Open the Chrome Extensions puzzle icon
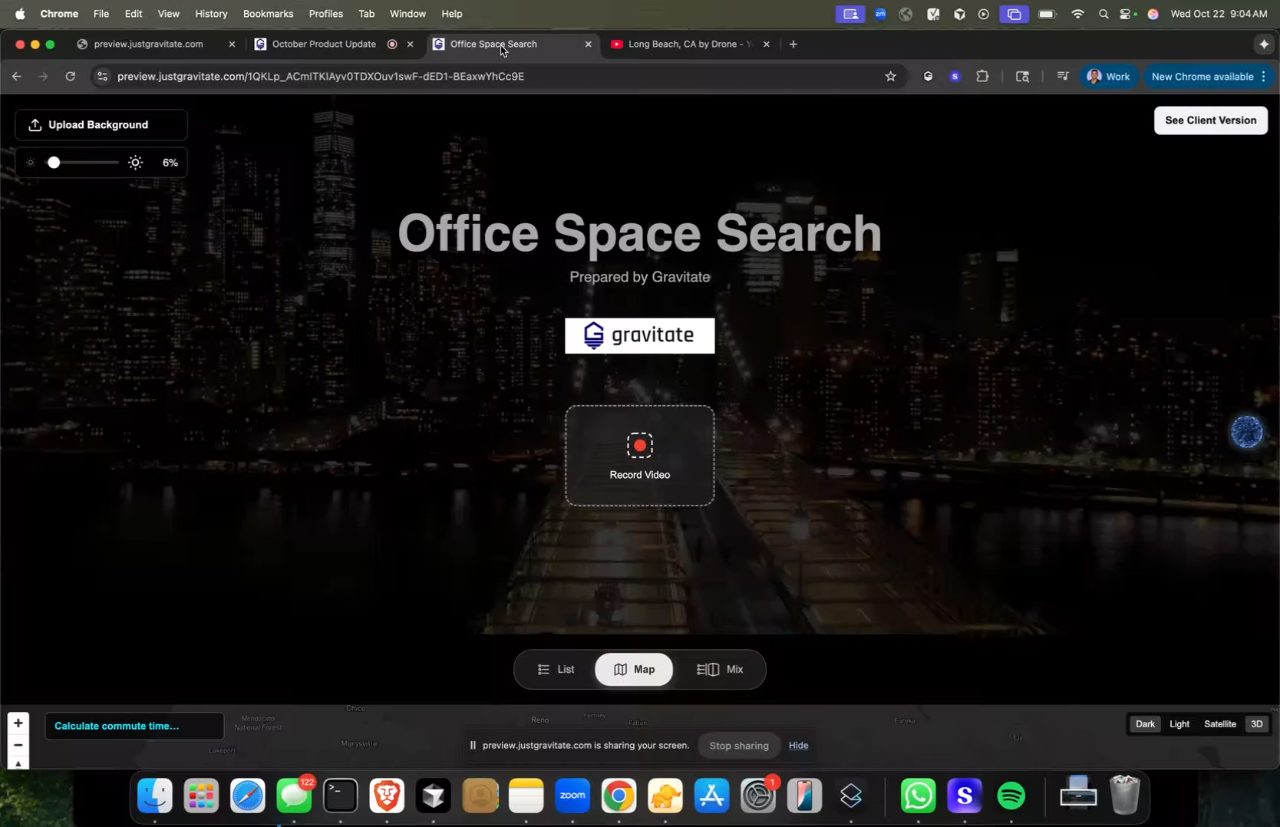 (x=982, y=76)
